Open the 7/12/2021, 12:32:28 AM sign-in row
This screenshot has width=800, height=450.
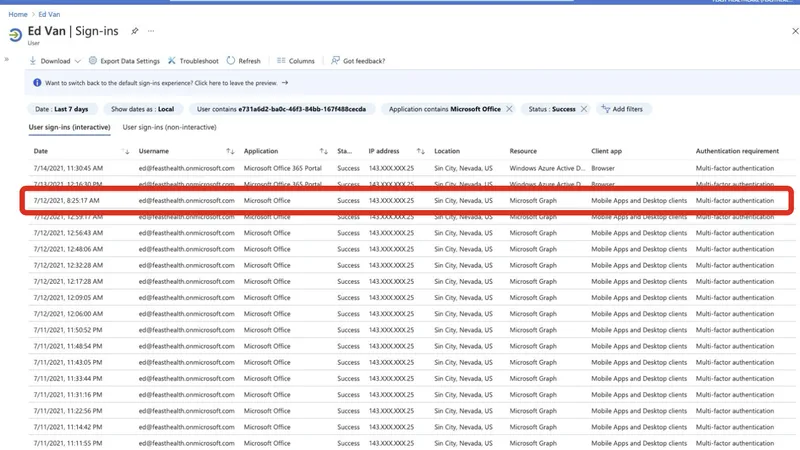click(412, 265)
